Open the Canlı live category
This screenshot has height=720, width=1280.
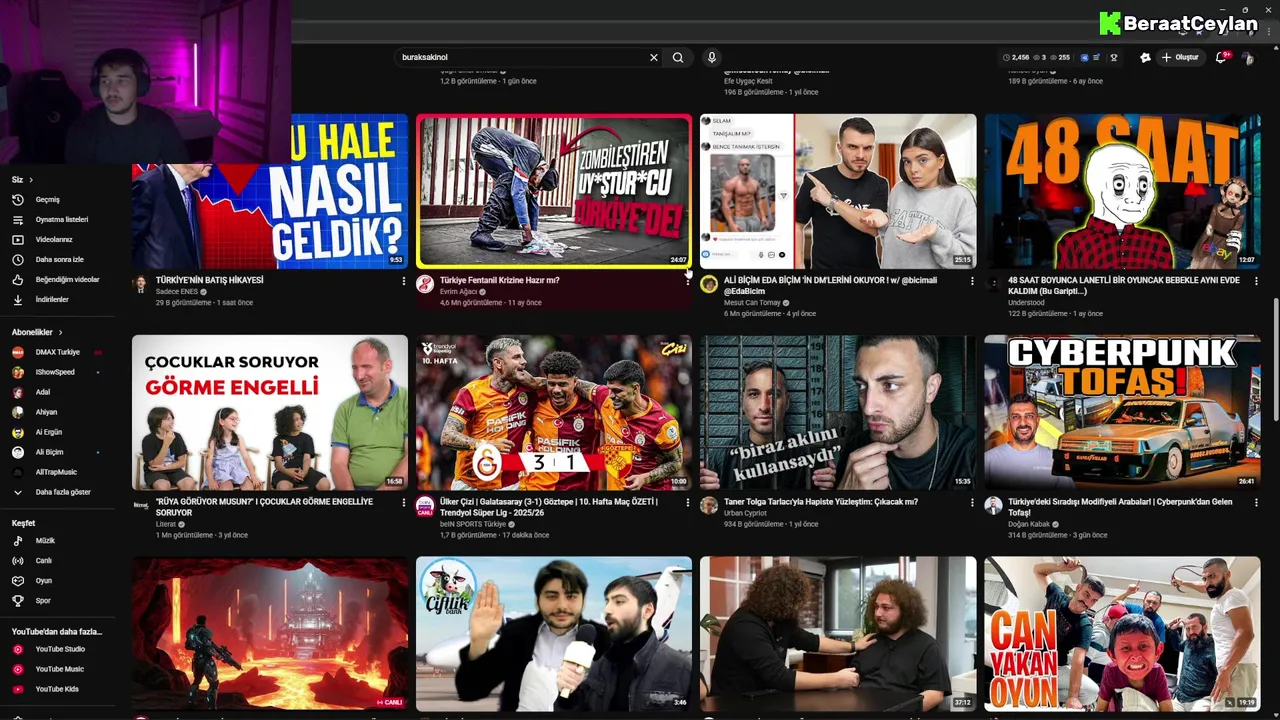pos(44,561)
